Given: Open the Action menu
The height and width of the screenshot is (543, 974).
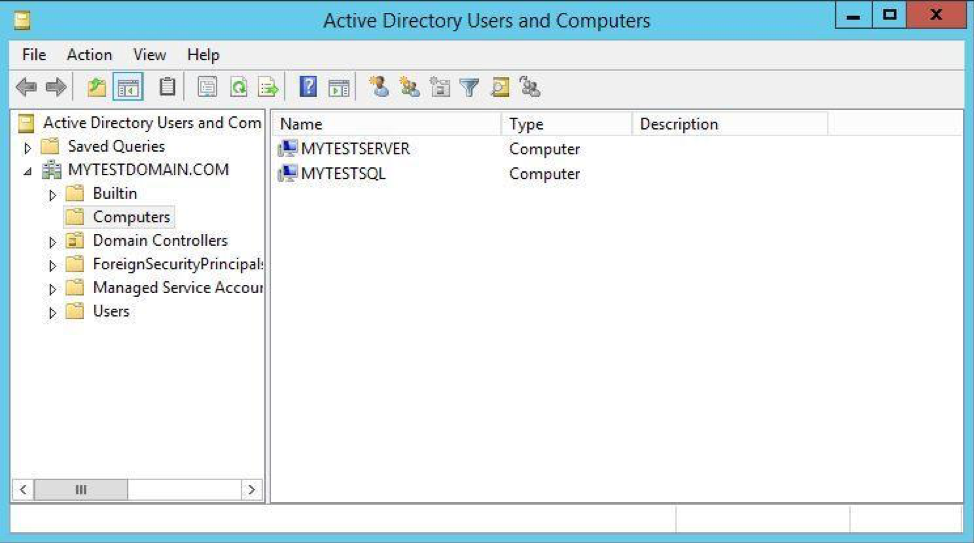Looking at the screenshot, I should 89,55.
